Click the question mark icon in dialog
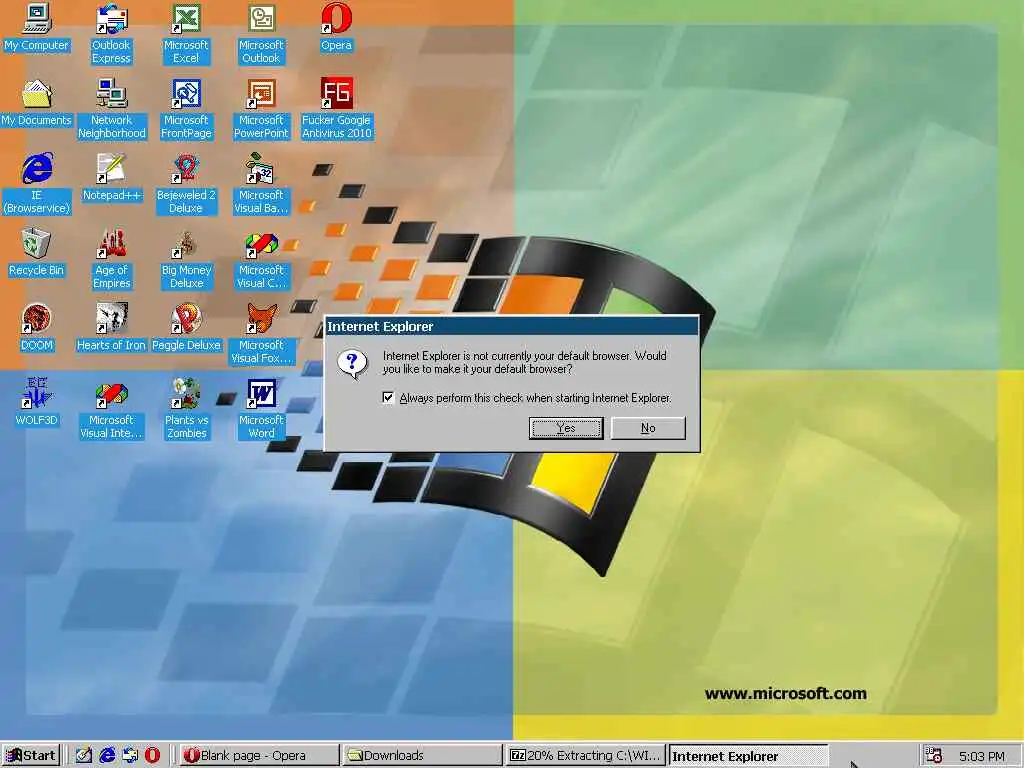This screenshot has height=768, width=1024. point(353,364)
